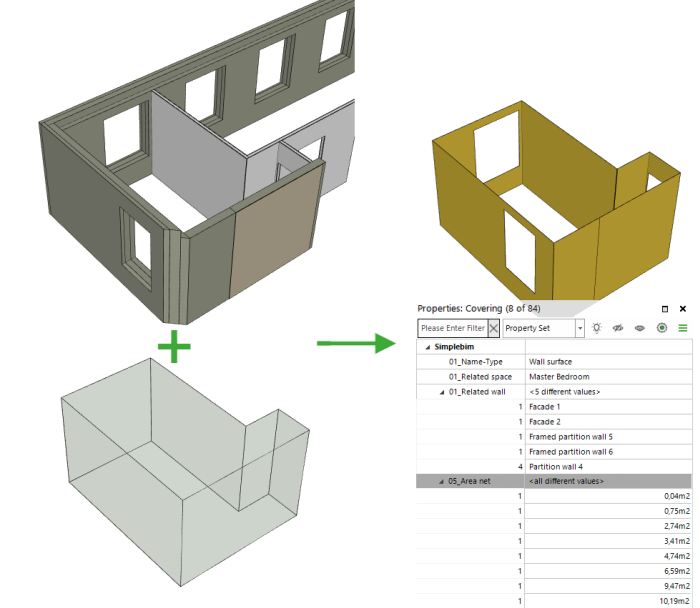Select the 6,59m2 area value

(x=677, y=571)
